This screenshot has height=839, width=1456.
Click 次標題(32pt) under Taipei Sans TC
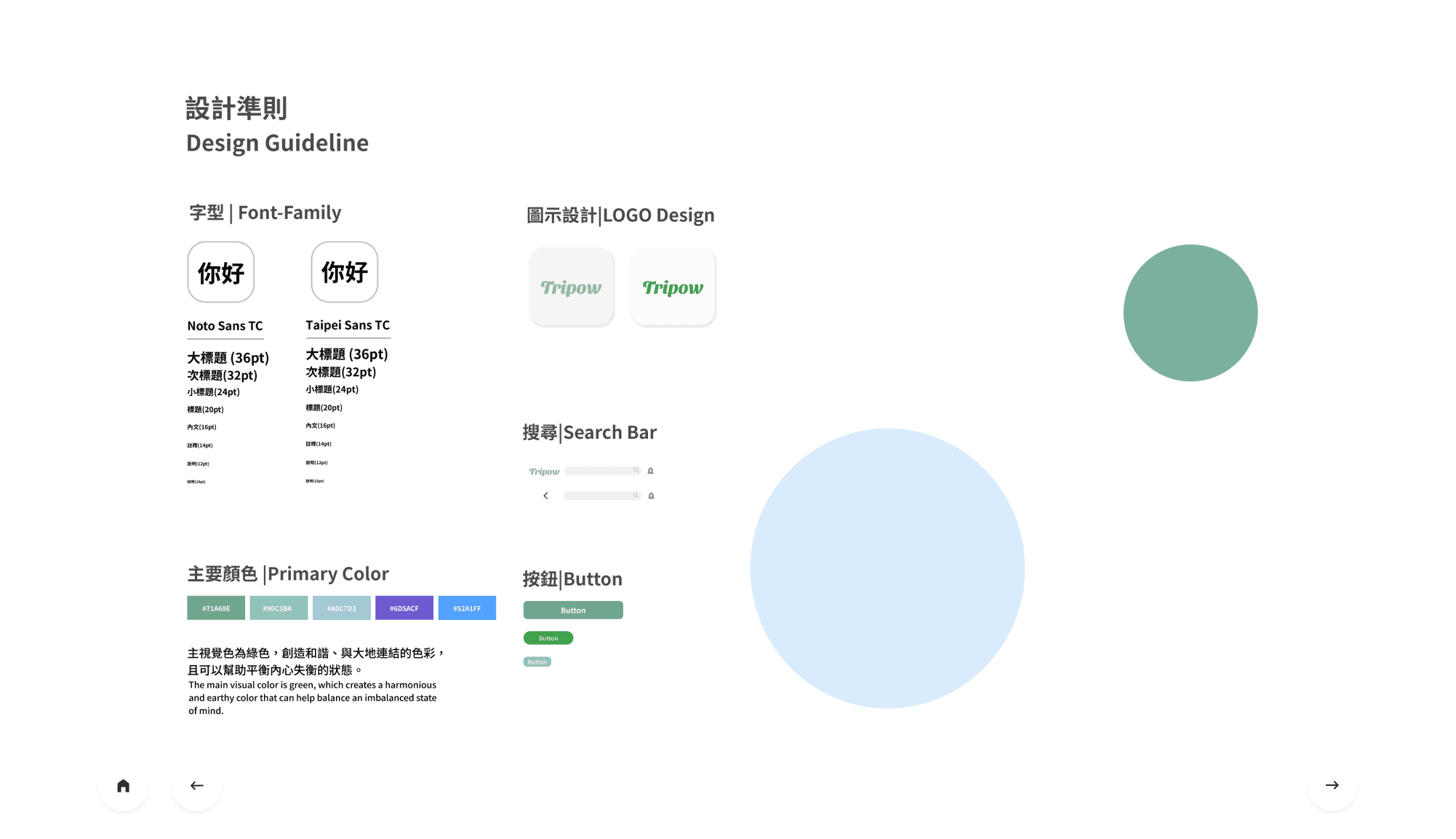pos(341,372)
